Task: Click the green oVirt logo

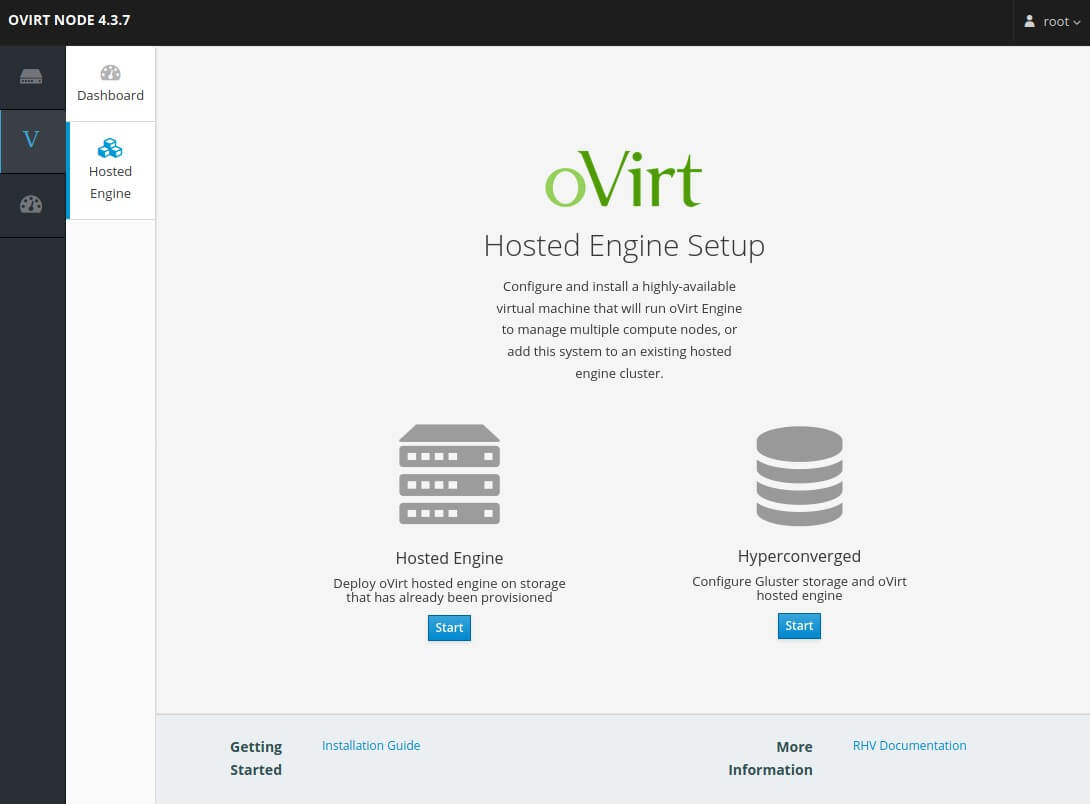Action: click(x=623, y=179)
